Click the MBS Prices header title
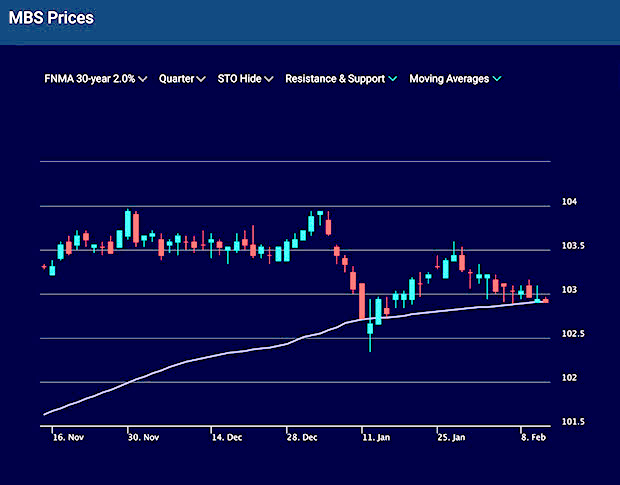 click(x=51, y=19)
